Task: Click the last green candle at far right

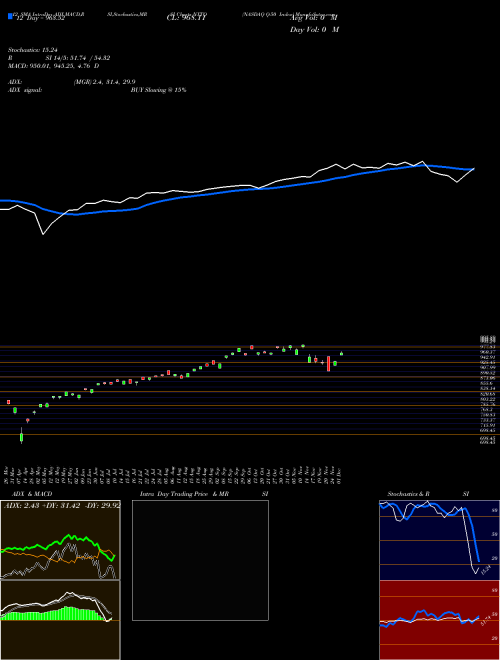Action: click(x=341, y=354)
